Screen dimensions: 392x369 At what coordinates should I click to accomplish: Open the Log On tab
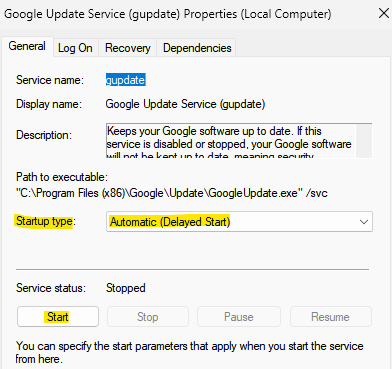tap(75, 48)
